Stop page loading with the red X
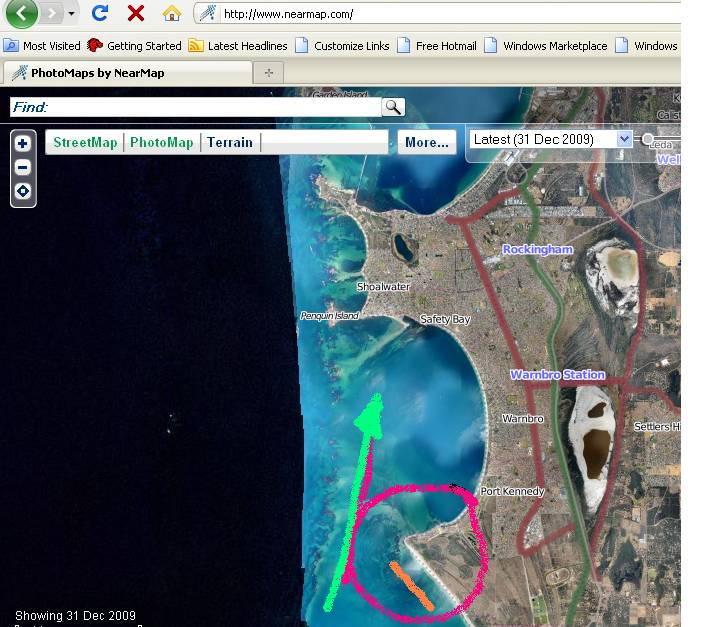 pyautogui.click(x=136, y=13)
